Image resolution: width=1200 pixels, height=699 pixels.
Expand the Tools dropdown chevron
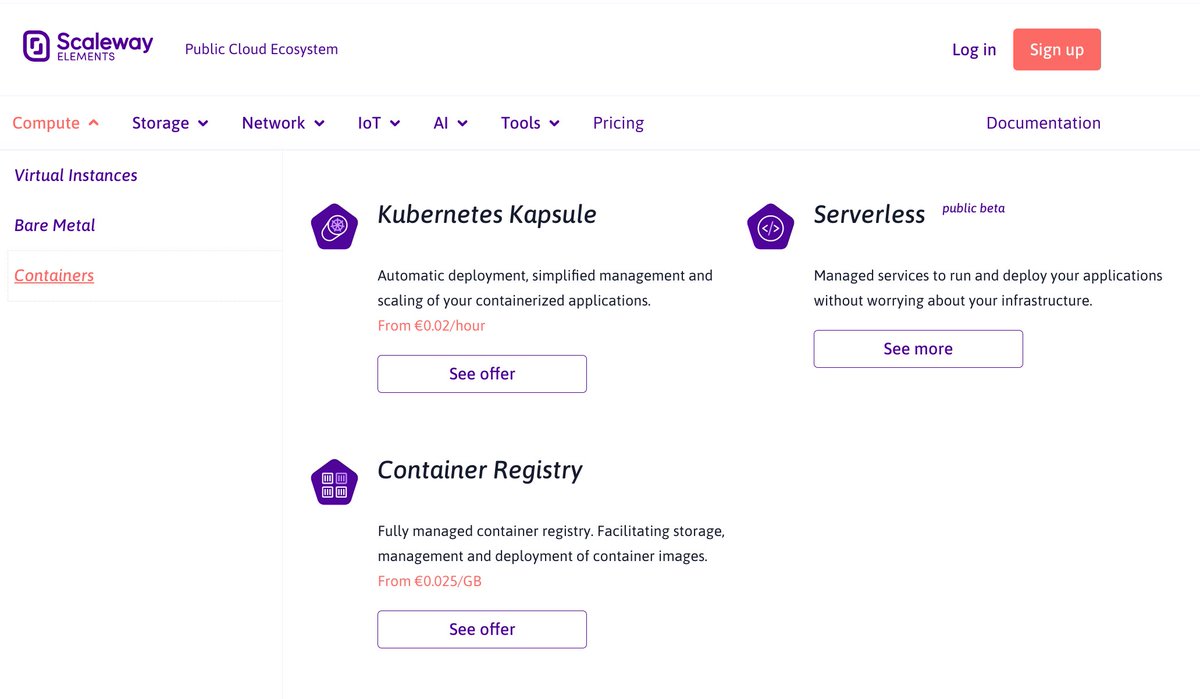pyautogui.click(x=554, y=123)
